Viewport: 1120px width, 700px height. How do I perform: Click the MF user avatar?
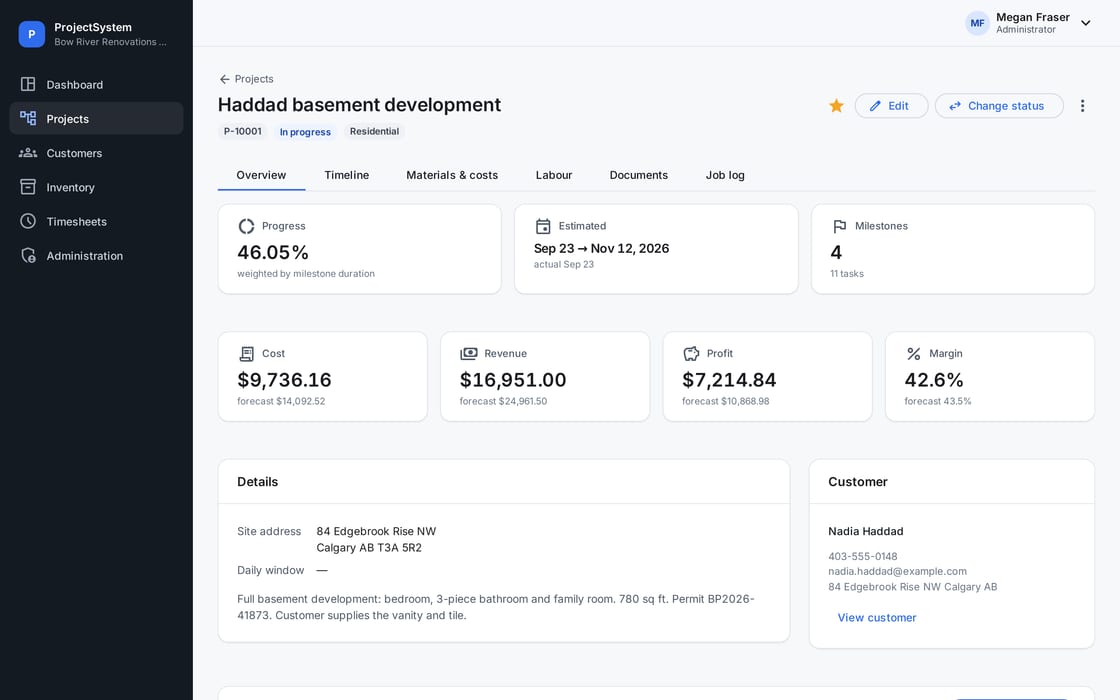tap(977, 23)
